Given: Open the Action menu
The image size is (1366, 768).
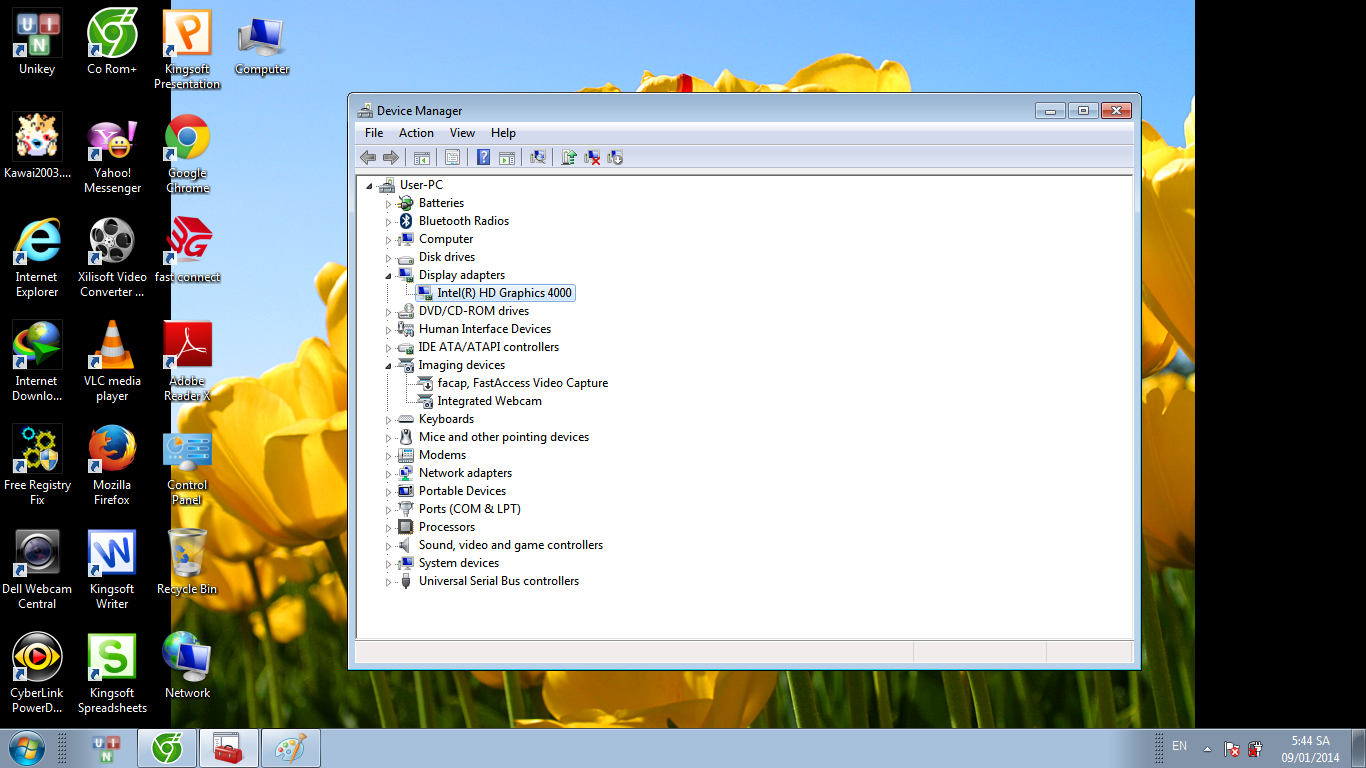Looking at the screenshot, I should point(416,133).
